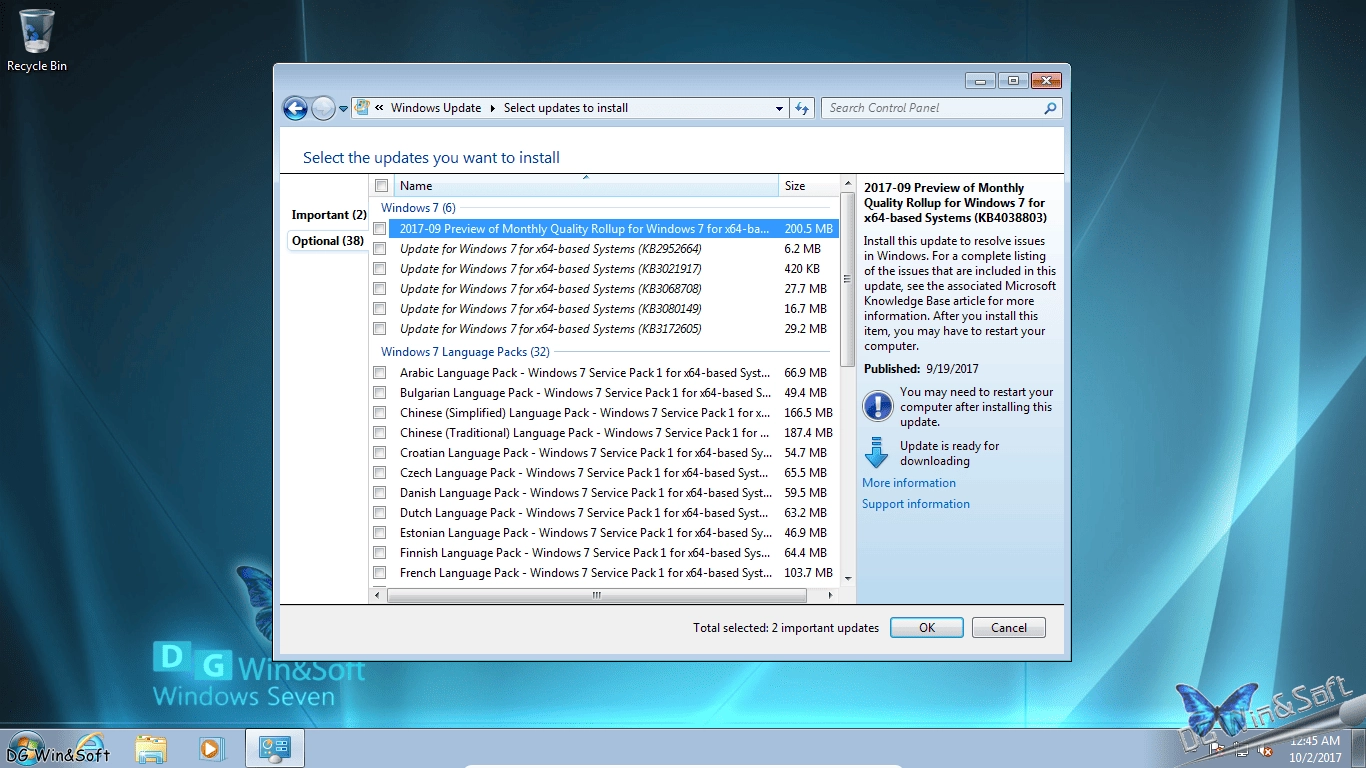Open the Recycle Bin desktop icon

click(37, 41)
